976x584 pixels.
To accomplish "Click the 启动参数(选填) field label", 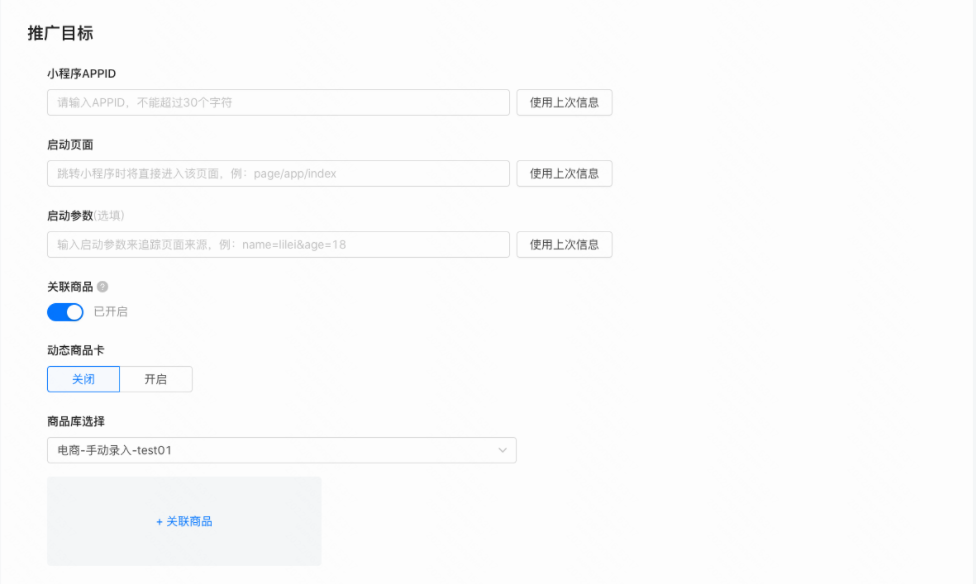I will tap(86, 216).
